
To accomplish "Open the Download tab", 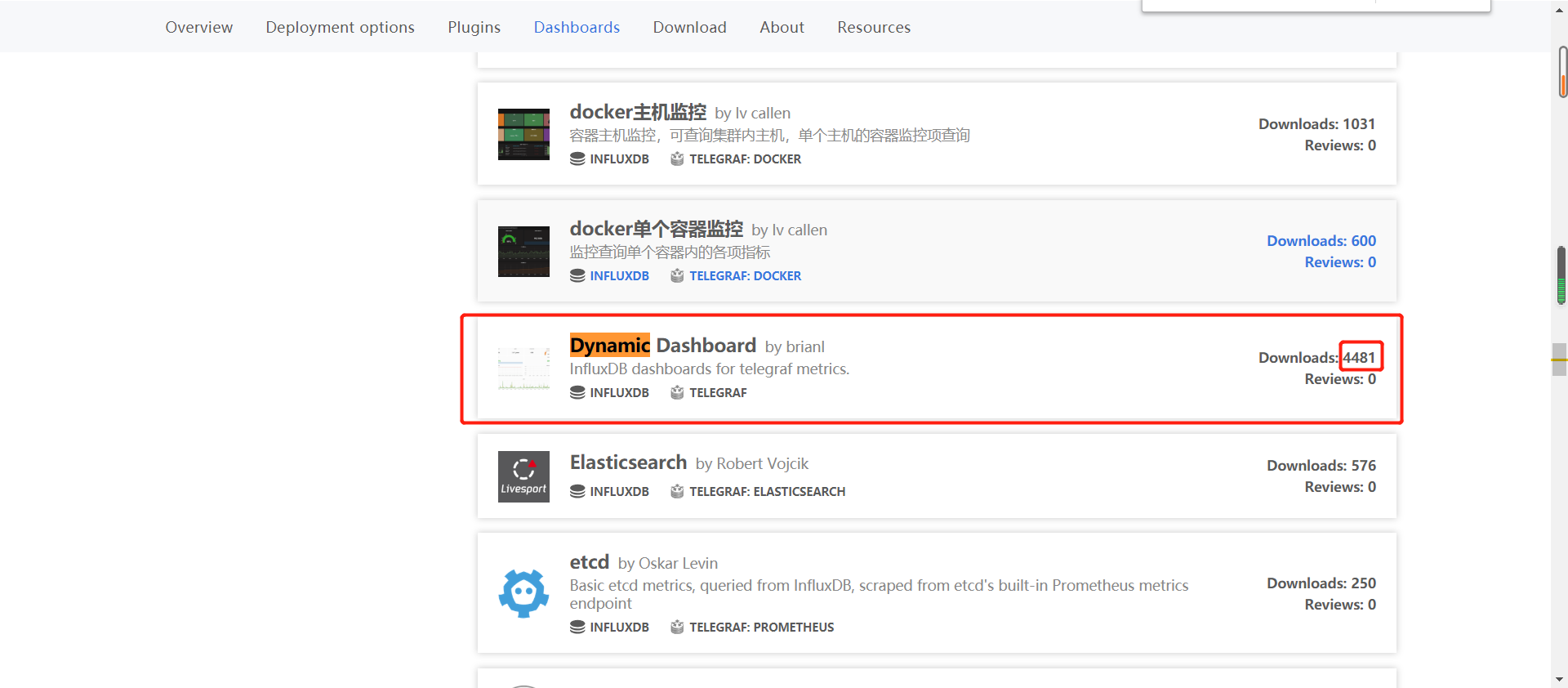I will point(689,27).
